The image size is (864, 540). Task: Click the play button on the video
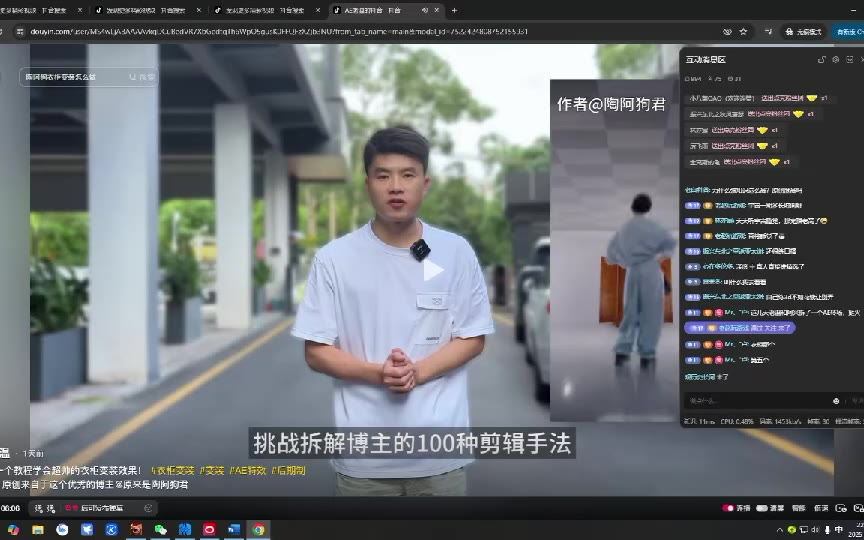[432, 269]
